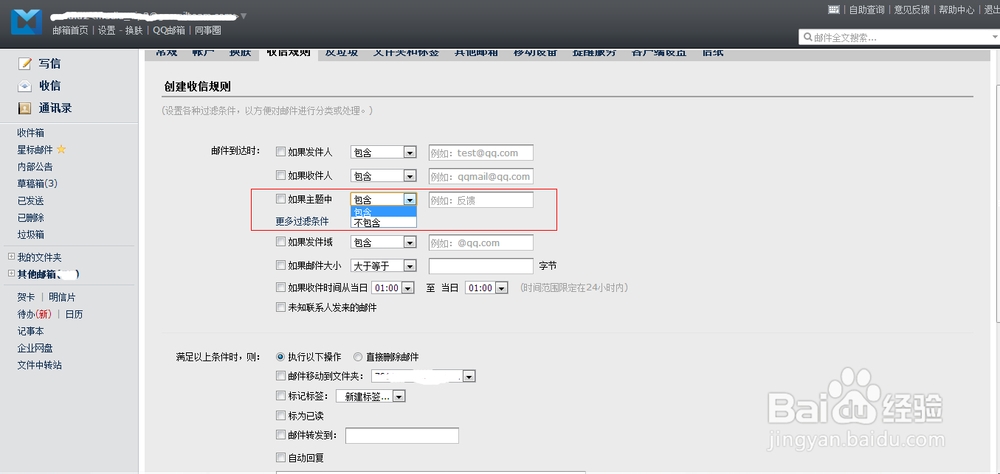
Task: Choose 包含 option in open dropdown list
Action: point(383,212)
